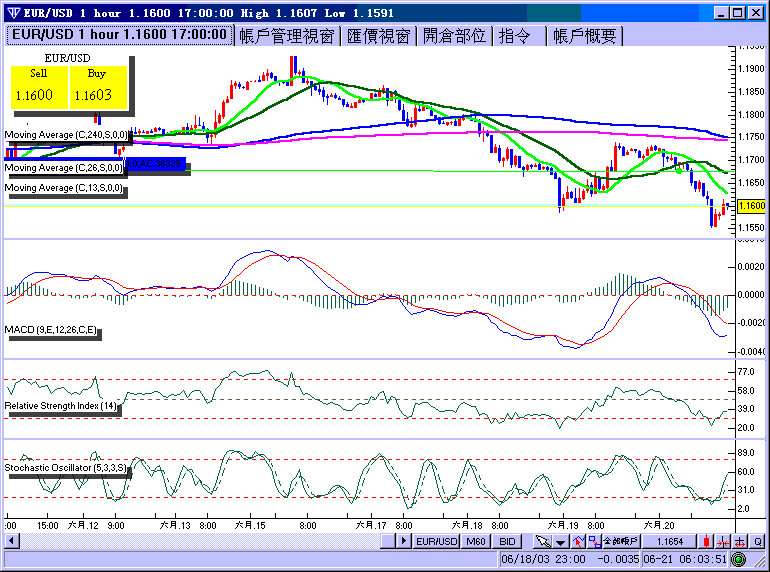Click the 全部帳戶 accounts button
Image resolution: width=770 pixels, height=572 pixels.
[x=621, y=541]
